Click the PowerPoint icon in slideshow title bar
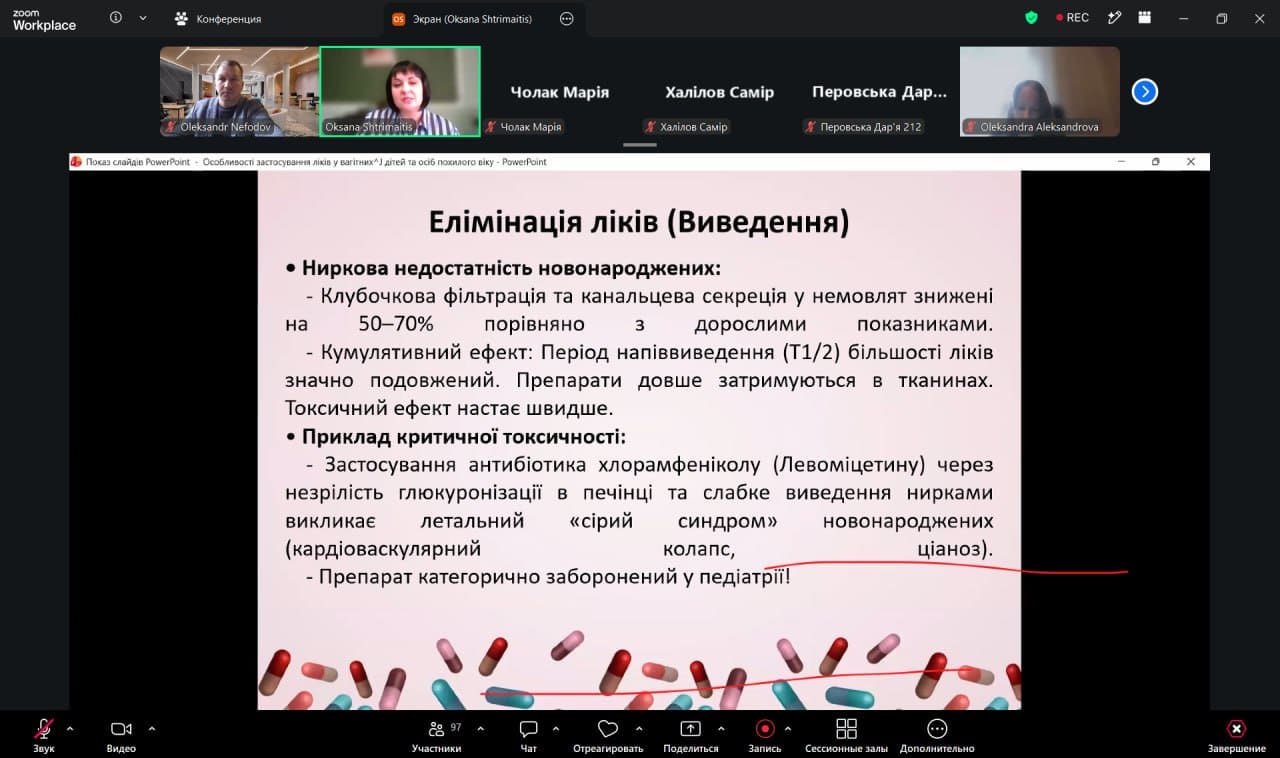Image resolution: width=1280 pixels, height=758 pixels. click(x=76, y=162)
